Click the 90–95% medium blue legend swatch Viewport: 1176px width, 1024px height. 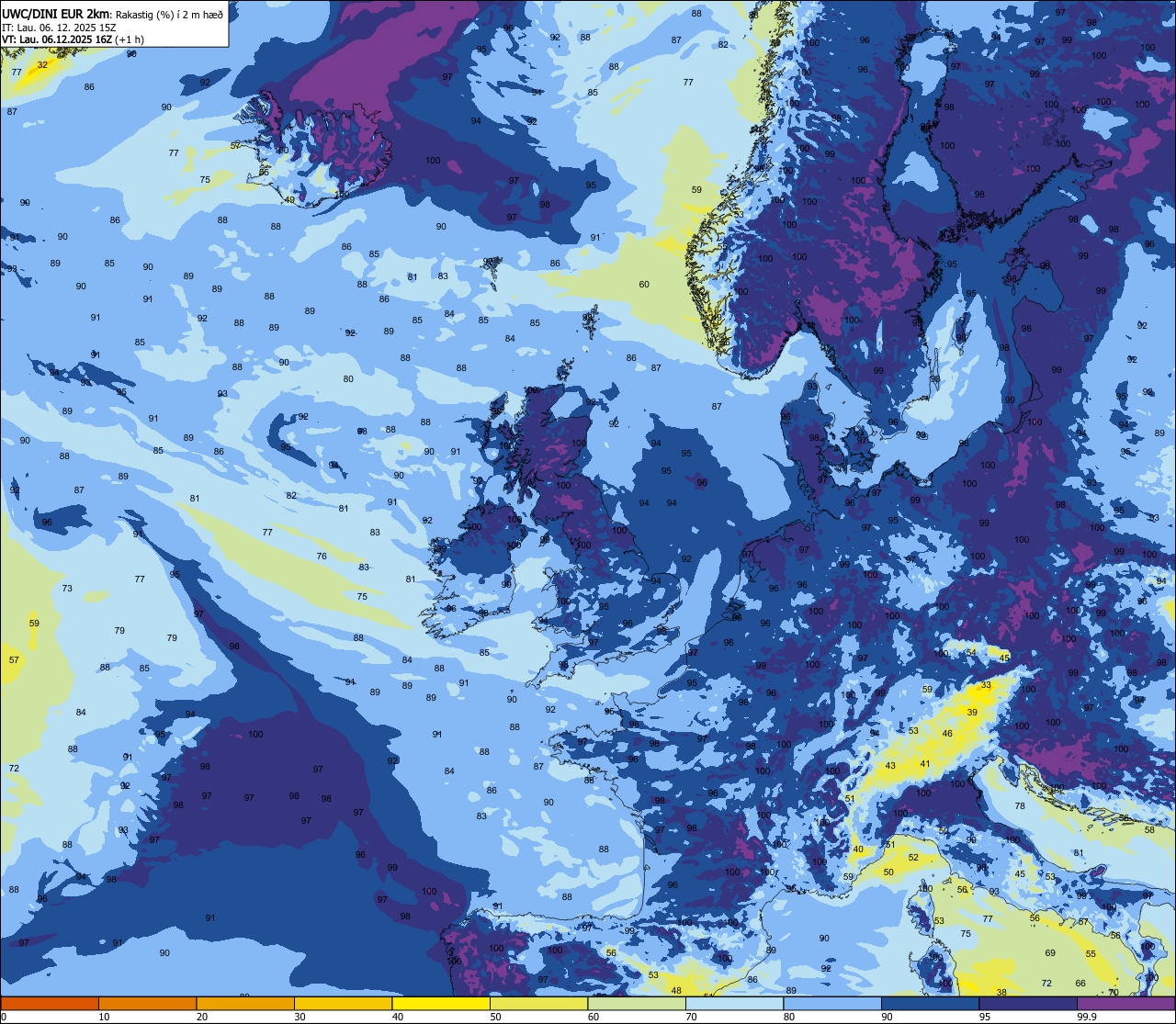tap(930, 1003)
